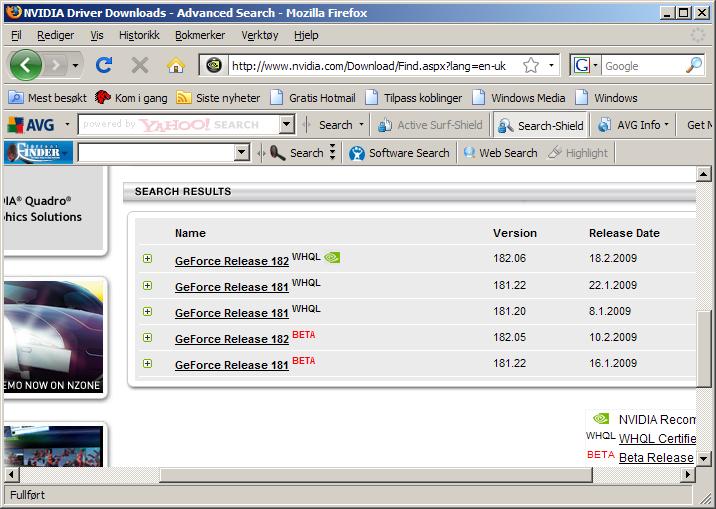Click the NVIDIA site favicon in address bar

coord(214,65)
